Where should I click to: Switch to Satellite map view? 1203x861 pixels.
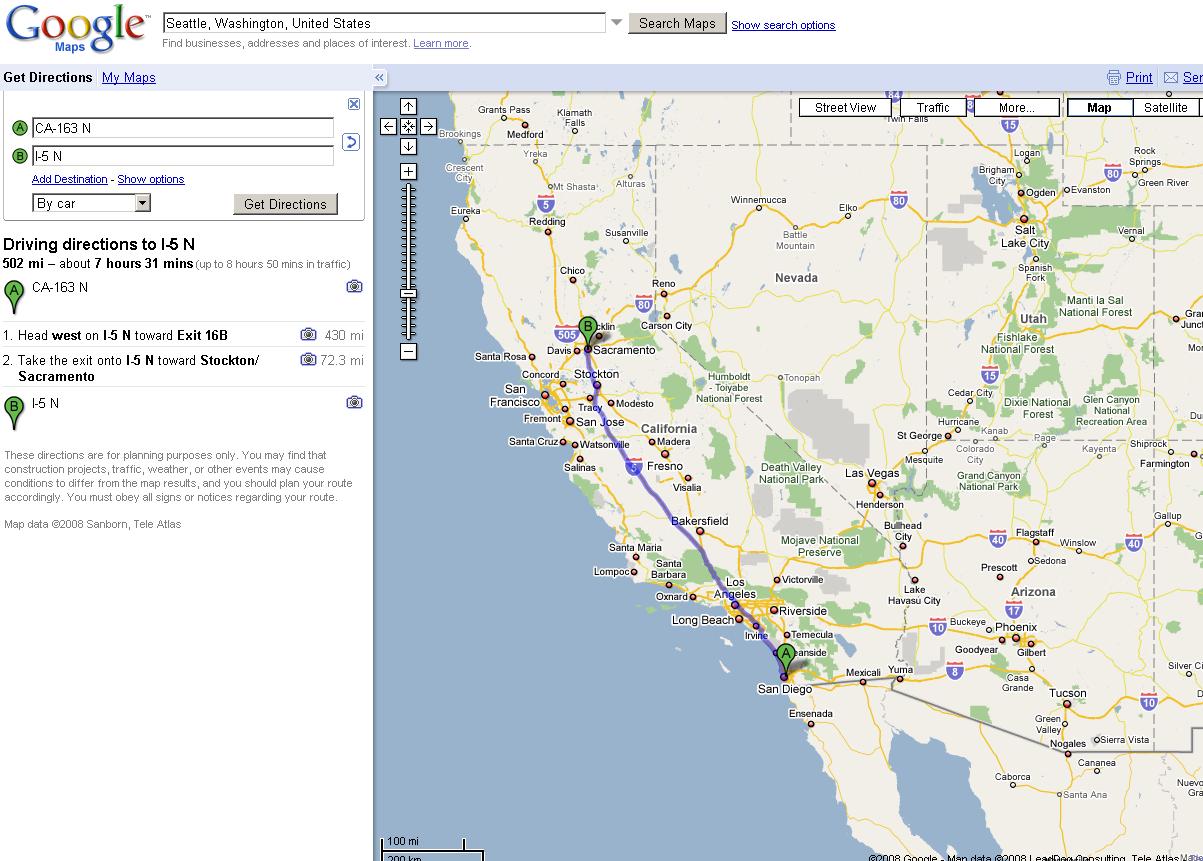point(1165,108)
